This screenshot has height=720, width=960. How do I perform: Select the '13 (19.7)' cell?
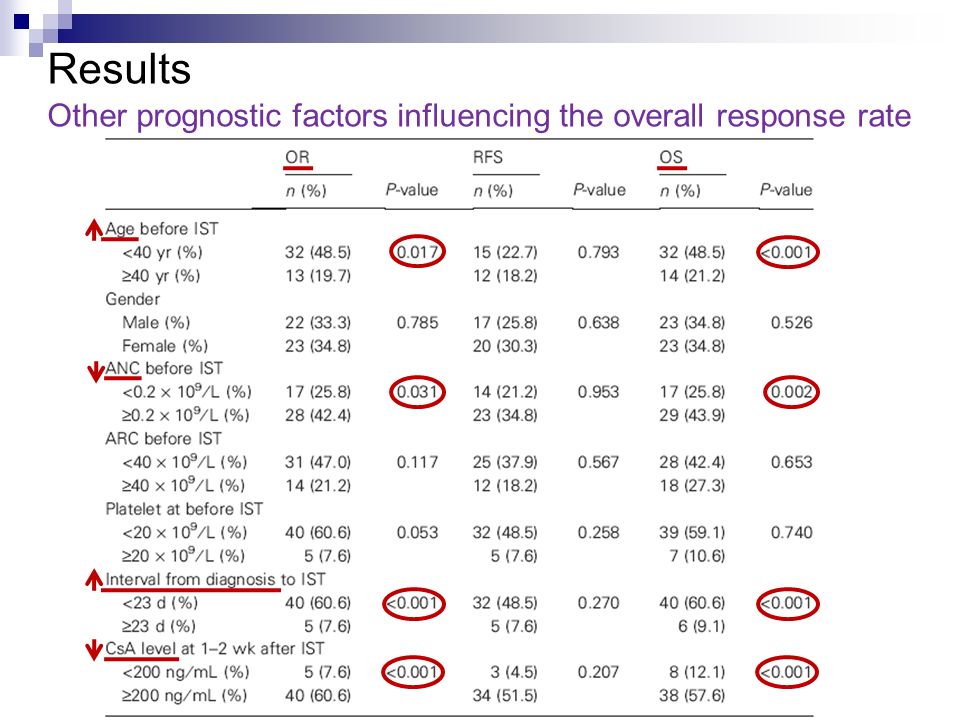click(318, 276)
